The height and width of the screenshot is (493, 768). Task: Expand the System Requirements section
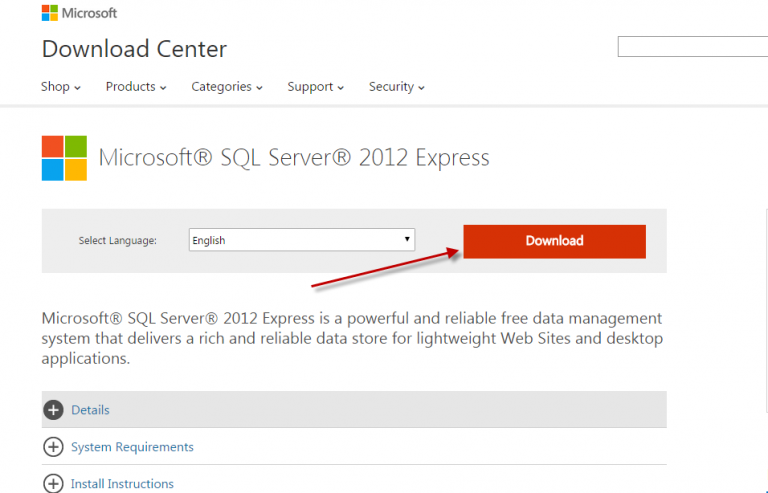[x=132, y=447]
